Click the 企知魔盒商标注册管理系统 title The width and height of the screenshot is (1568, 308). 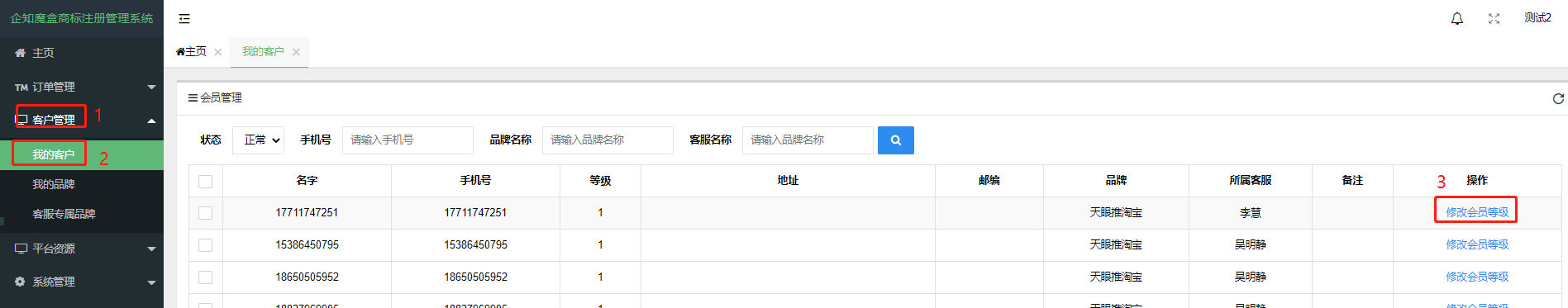82,18
